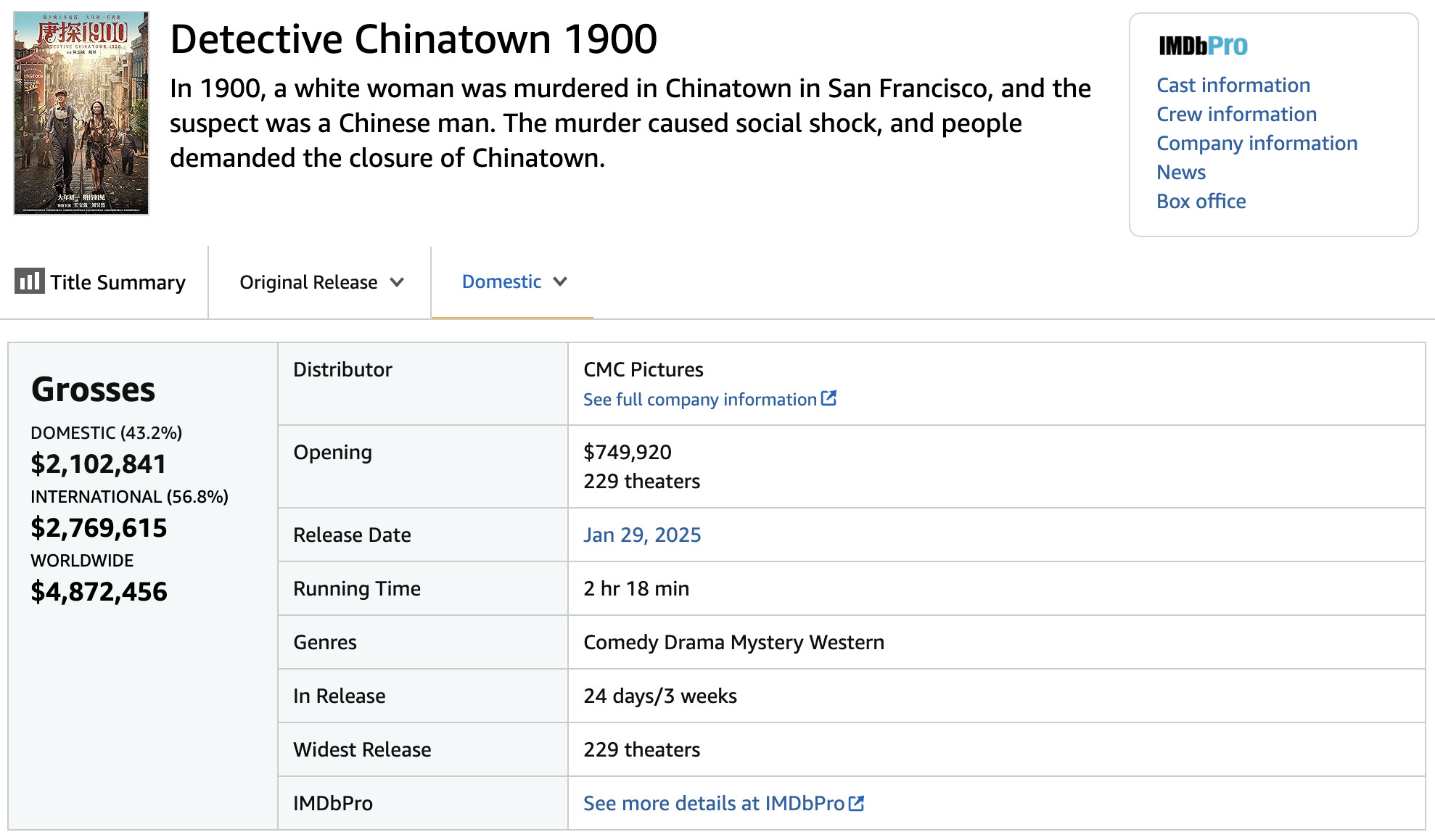This screenshot has width=1435, height=840.
Task: Click the domestic gross $2,102,841
Action: pos(99,464)
